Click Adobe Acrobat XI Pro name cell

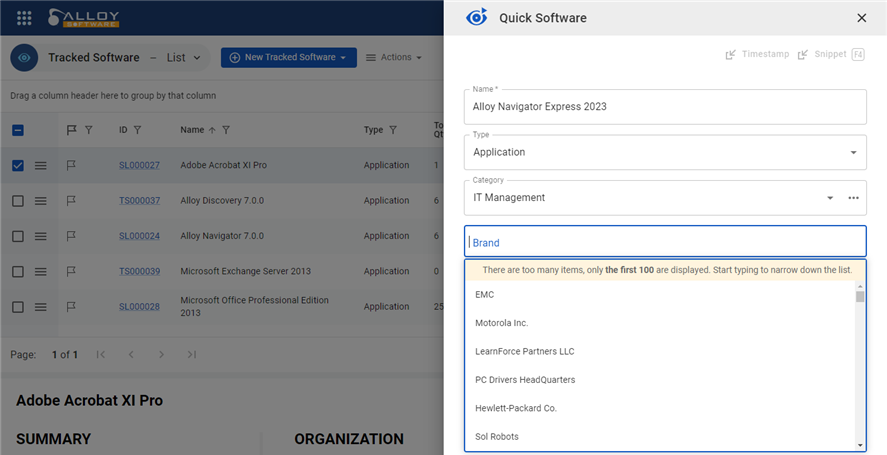(x=223, y=165)
